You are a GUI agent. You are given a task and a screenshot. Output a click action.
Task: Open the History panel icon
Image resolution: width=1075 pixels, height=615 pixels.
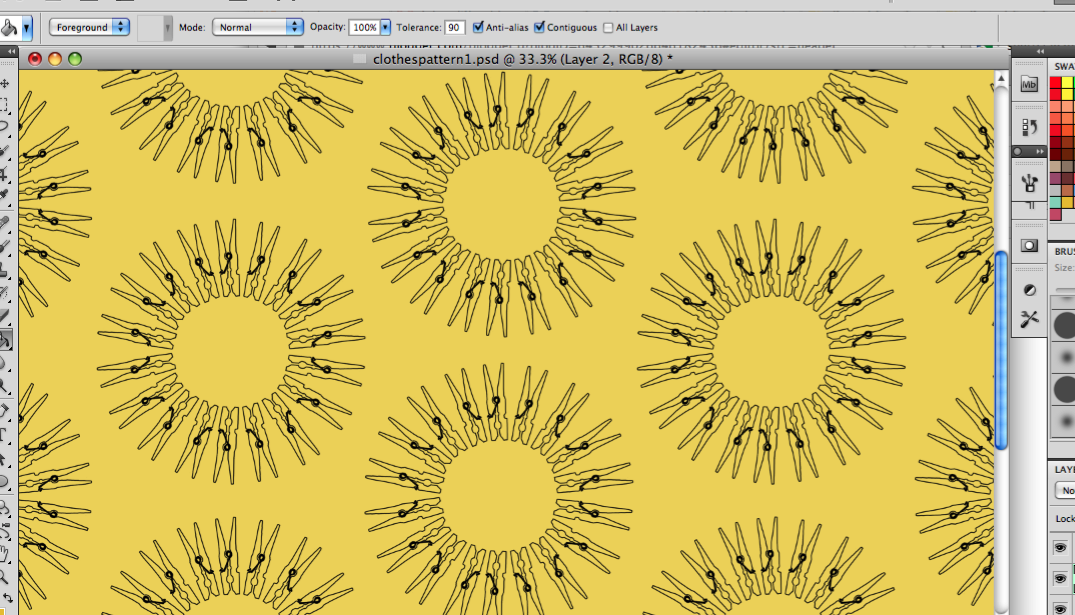[1029, 127]
